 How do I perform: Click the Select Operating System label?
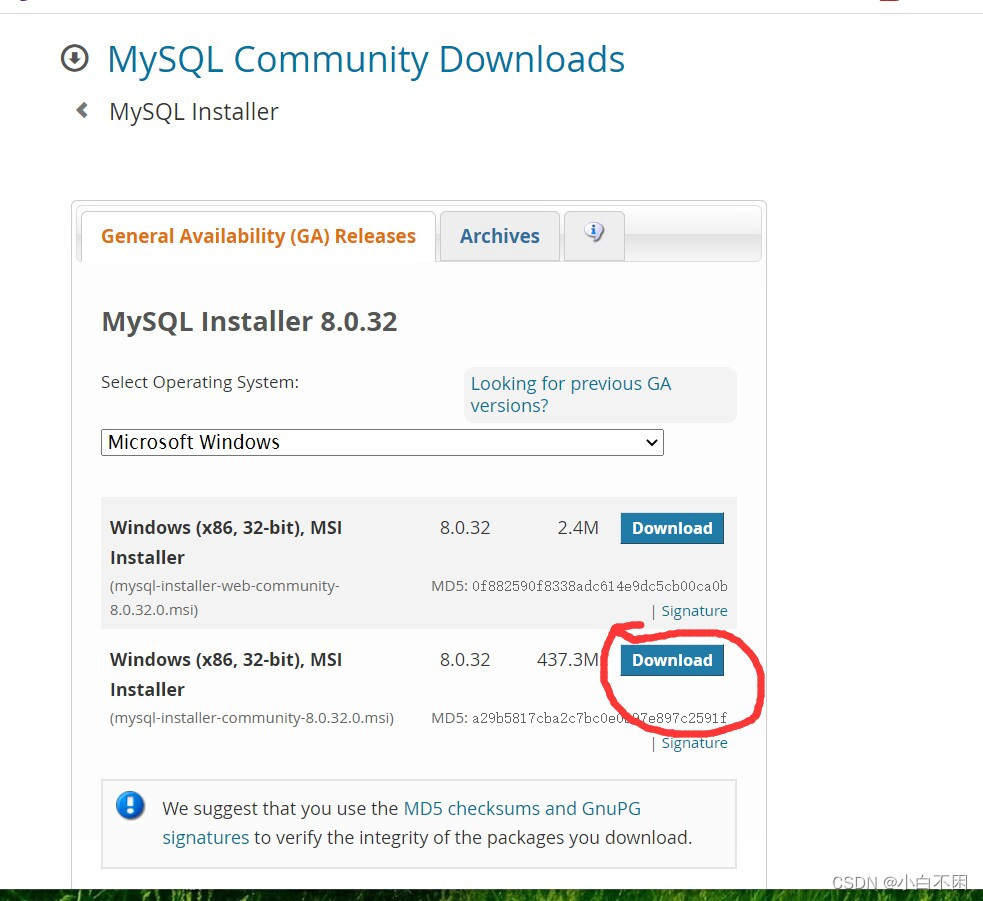[200, 382]
